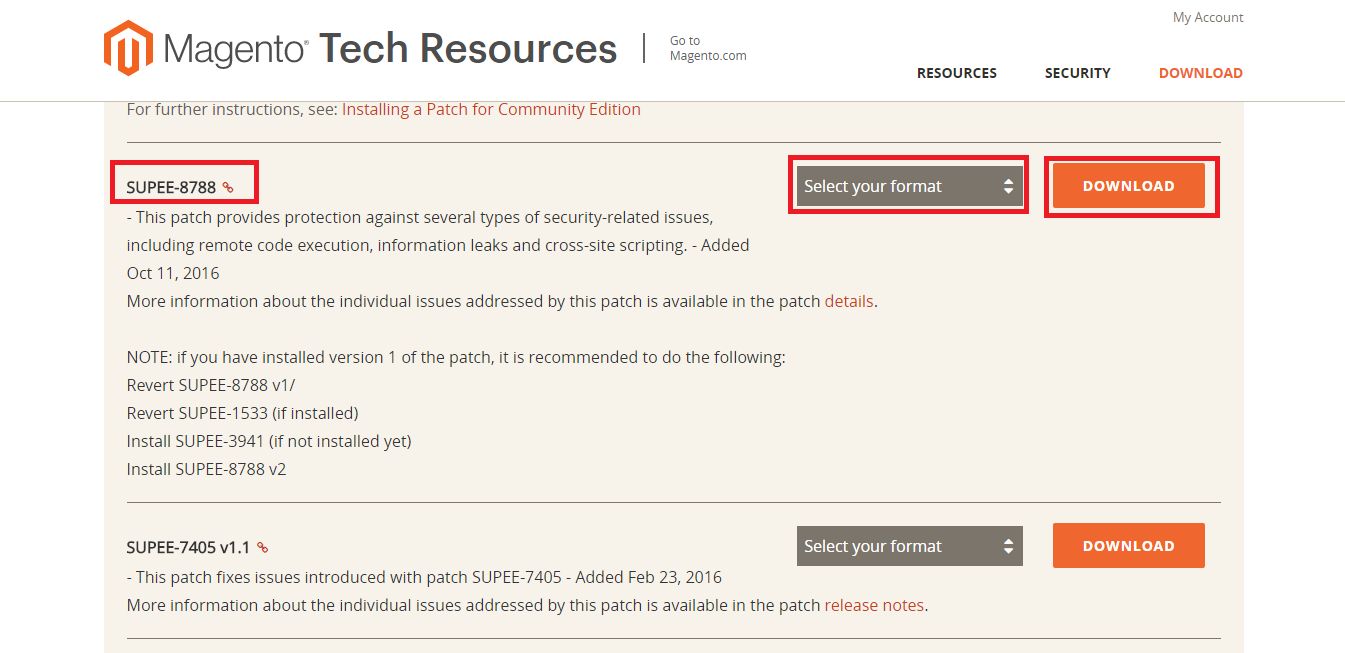Open Installing a Patch for Community Edition
The height and width of the screenshot is (653, 1345).
(491, 109)
